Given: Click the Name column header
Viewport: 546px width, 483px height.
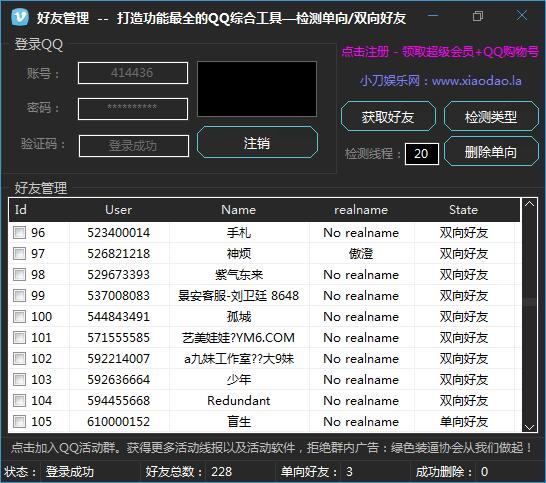Looking at the screenshot, I should [239, 210].
